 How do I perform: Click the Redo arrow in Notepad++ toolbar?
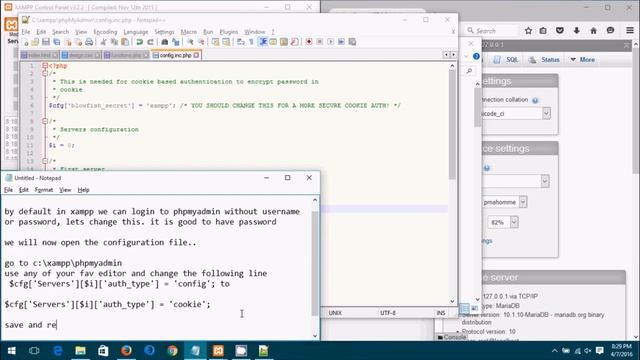click(x=150, y=42)
